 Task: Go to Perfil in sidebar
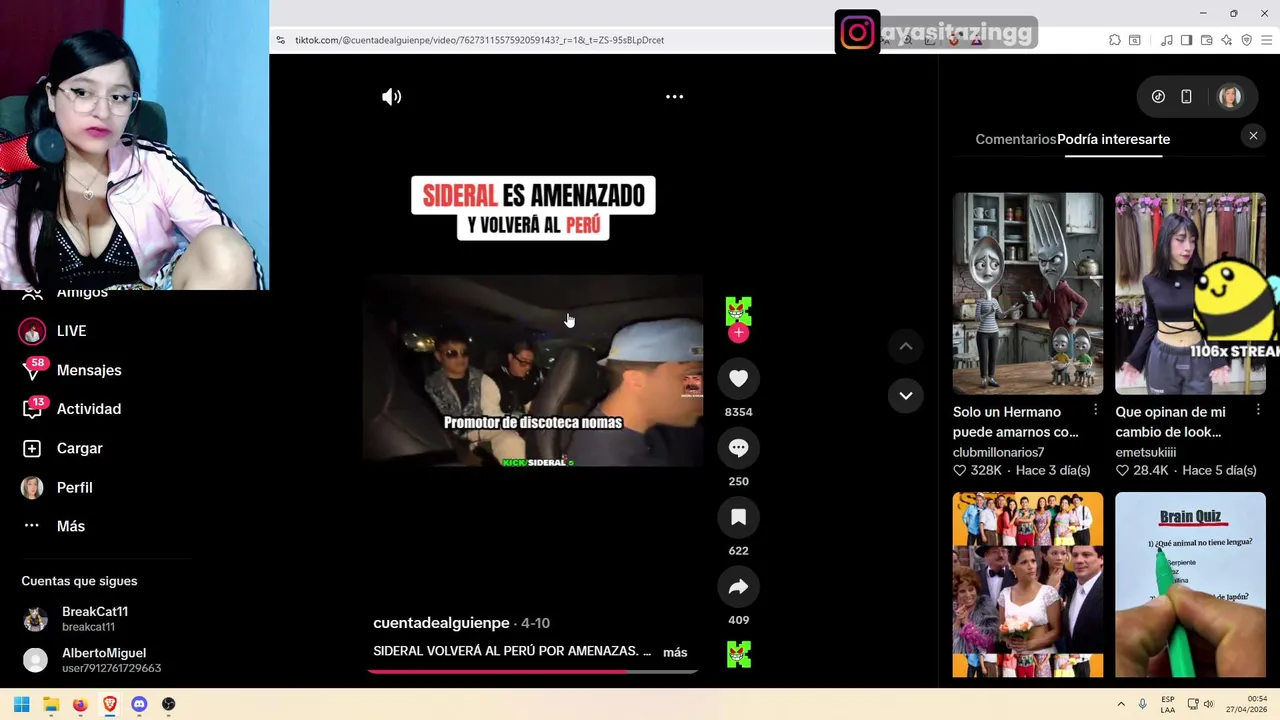(x=74, y=487)
